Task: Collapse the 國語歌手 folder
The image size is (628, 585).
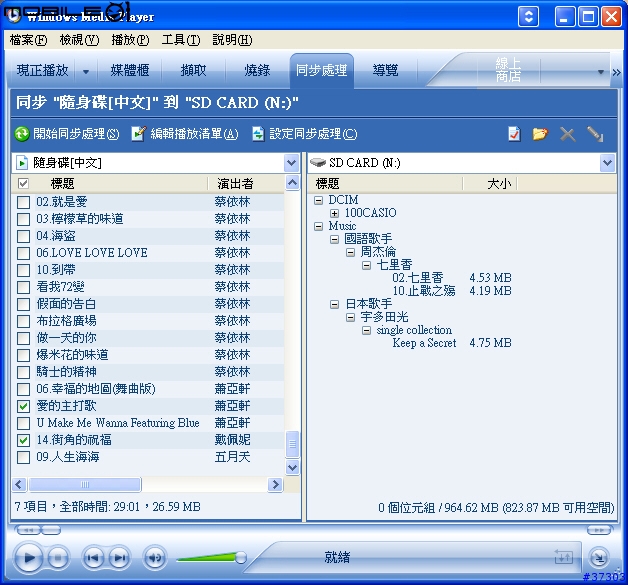Action: [x=334, y=239]
